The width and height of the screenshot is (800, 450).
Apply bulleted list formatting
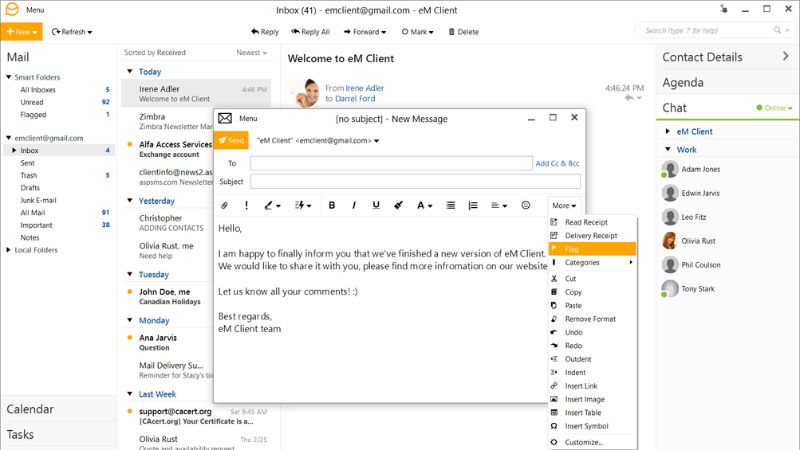[x=451, y=205]
